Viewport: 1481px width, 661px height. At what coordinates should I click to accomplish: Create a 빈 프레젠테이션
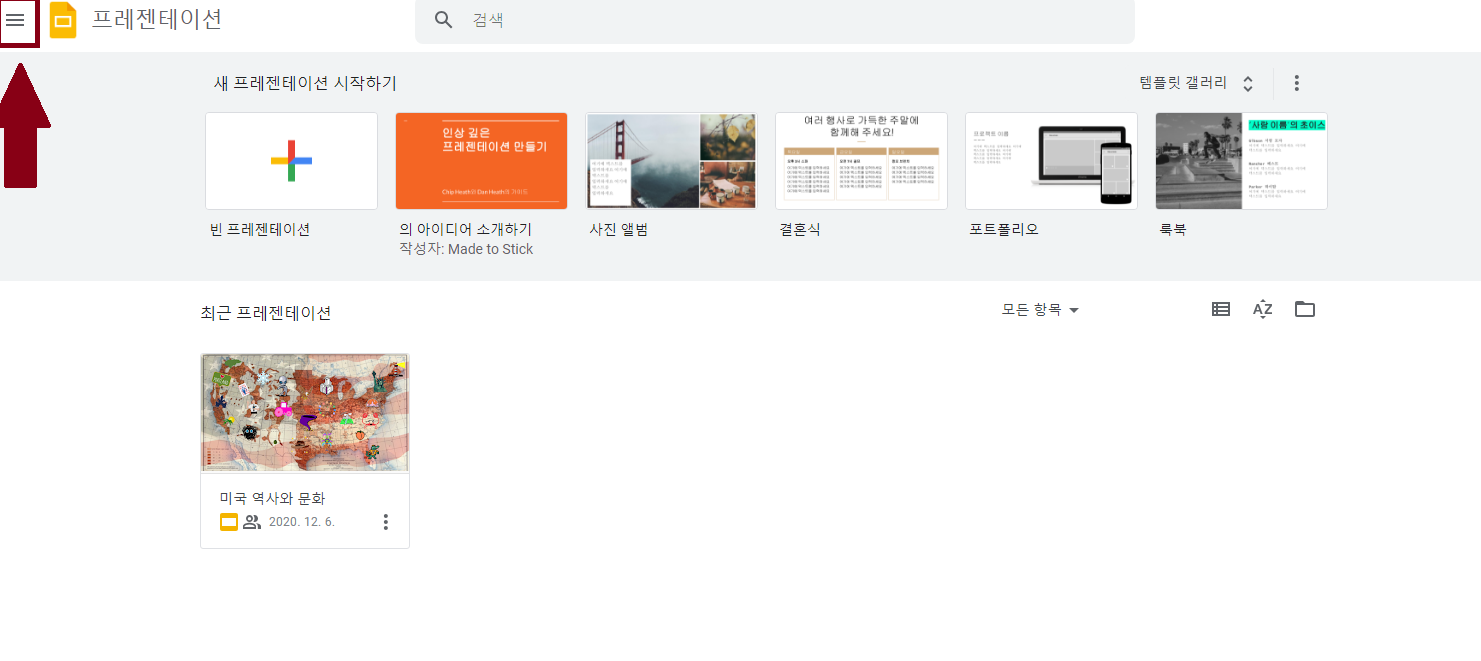point(291,161)
